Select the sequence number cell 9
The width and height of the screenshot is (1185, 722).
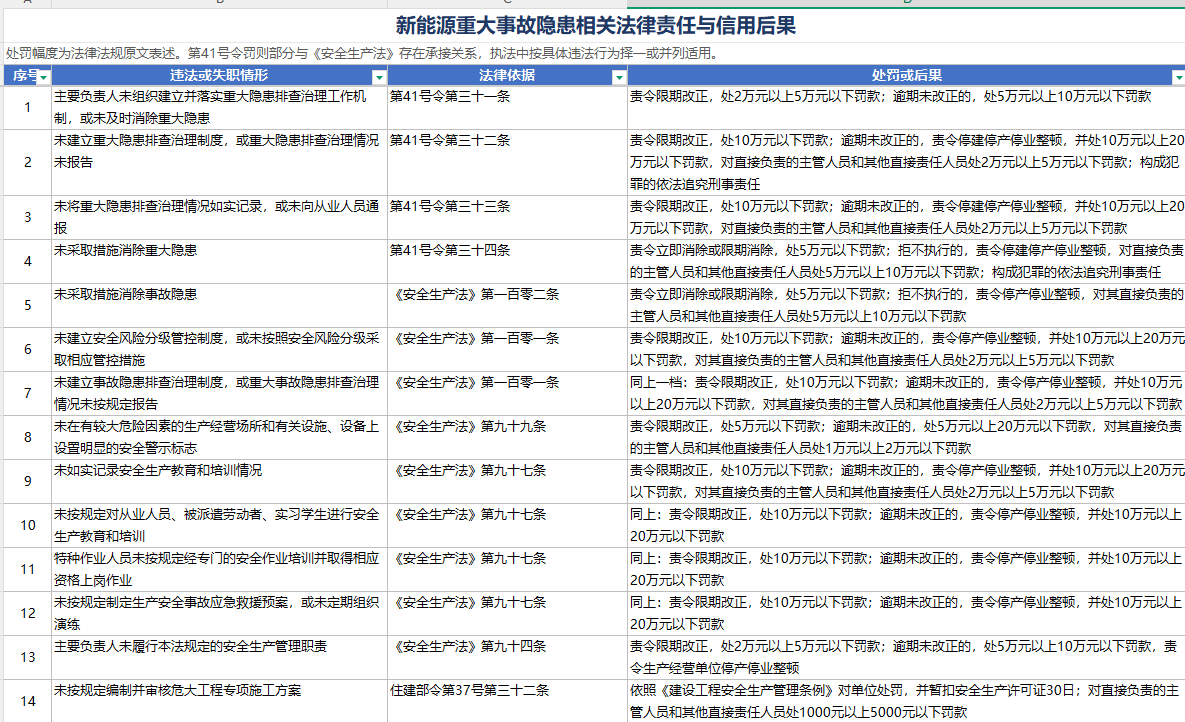(x=28, y=482)
